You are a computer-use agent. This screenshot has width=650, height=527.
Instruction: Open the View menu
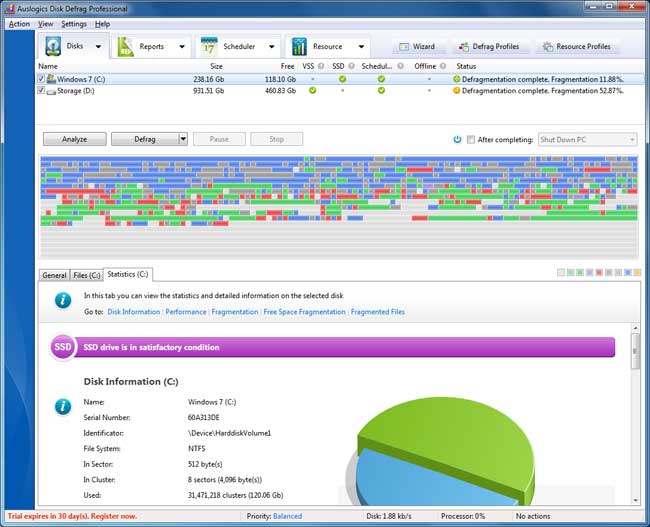46,24
